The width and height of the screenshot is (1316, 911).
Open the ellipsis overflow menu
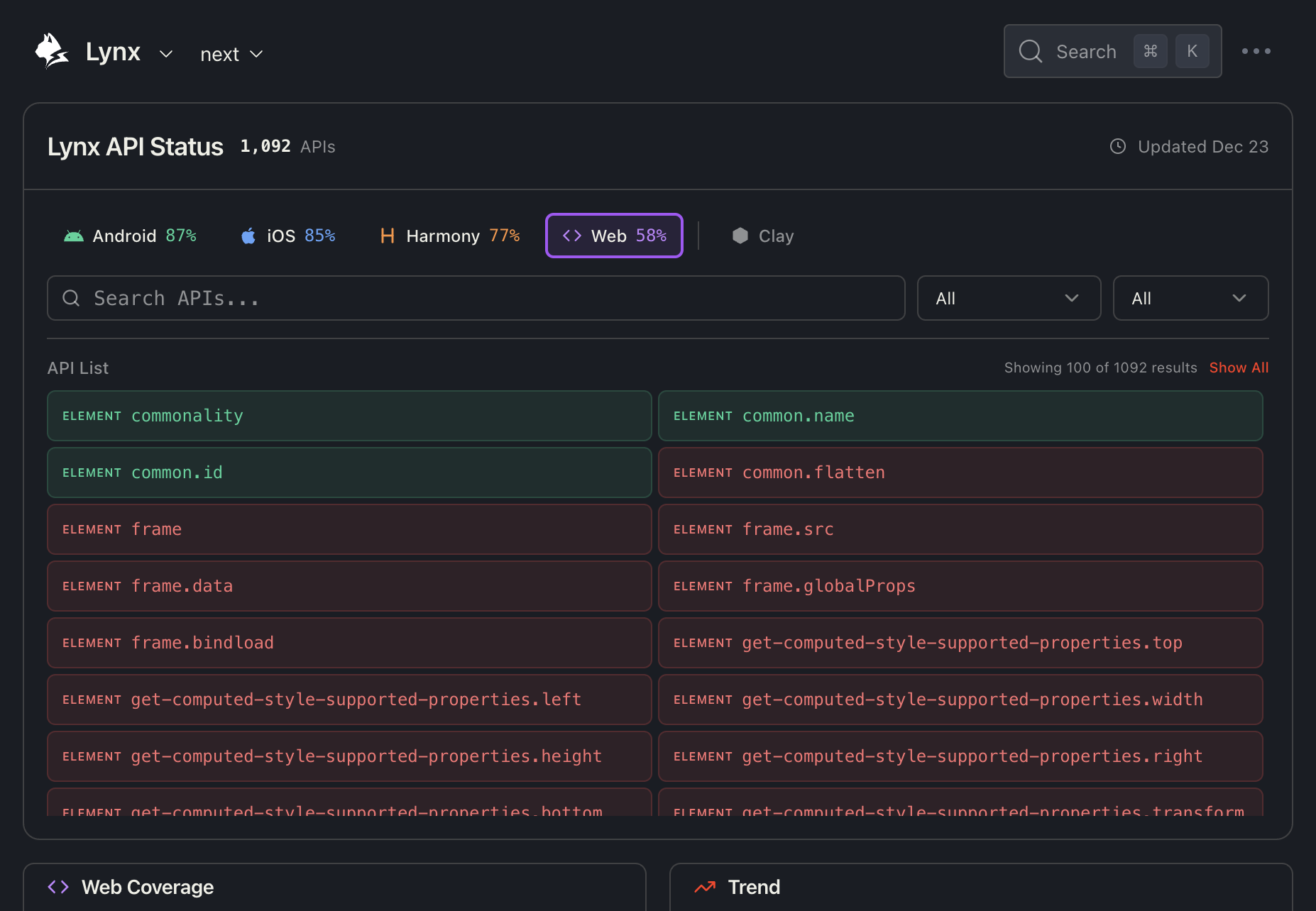click(x=1257, y=51)
